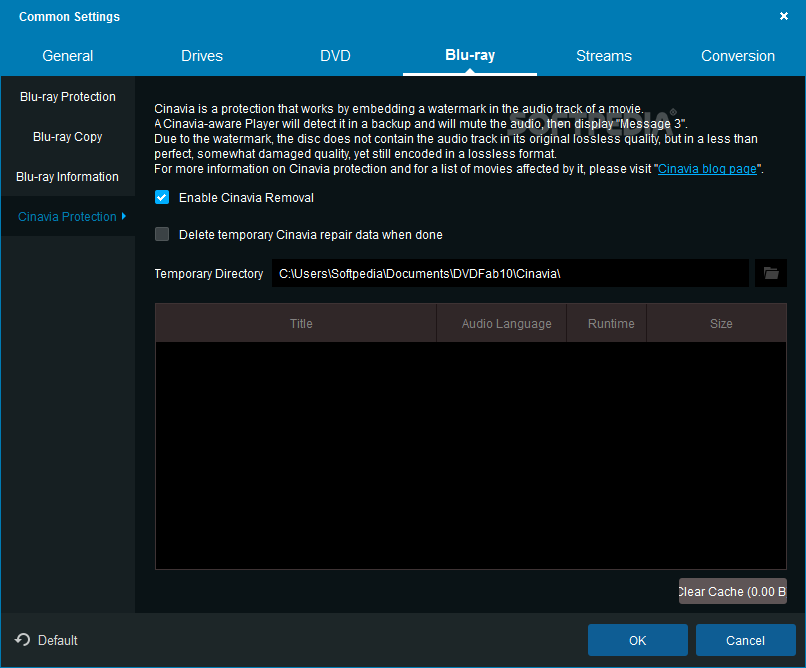Switch to the Conversion tab

click(x=738, y=55)
